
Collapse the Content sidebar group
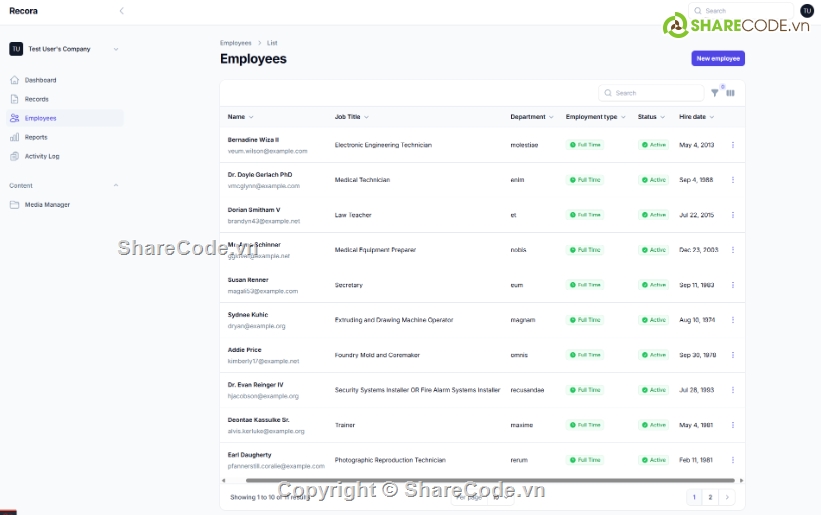coord(115,185)
